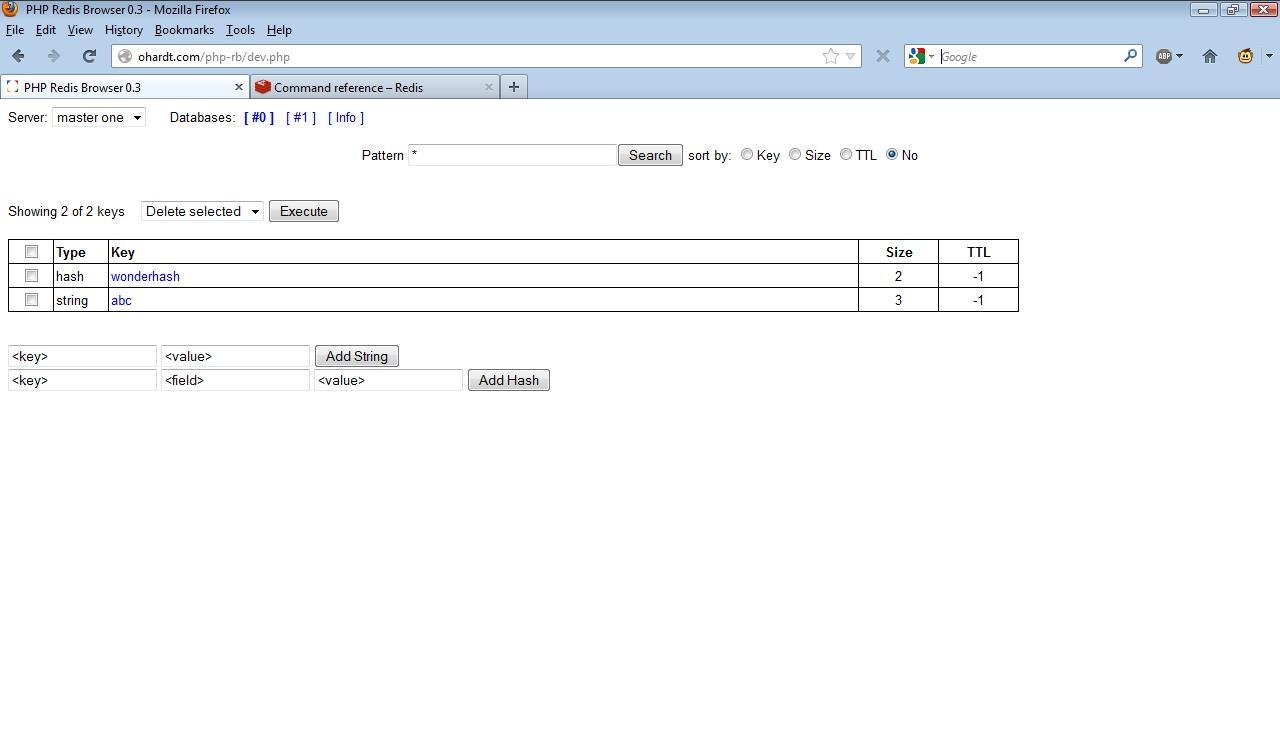Screen dimensions: 1280x745
Task: Click the bookmark star in the address bar
Action: coord(830,56)
